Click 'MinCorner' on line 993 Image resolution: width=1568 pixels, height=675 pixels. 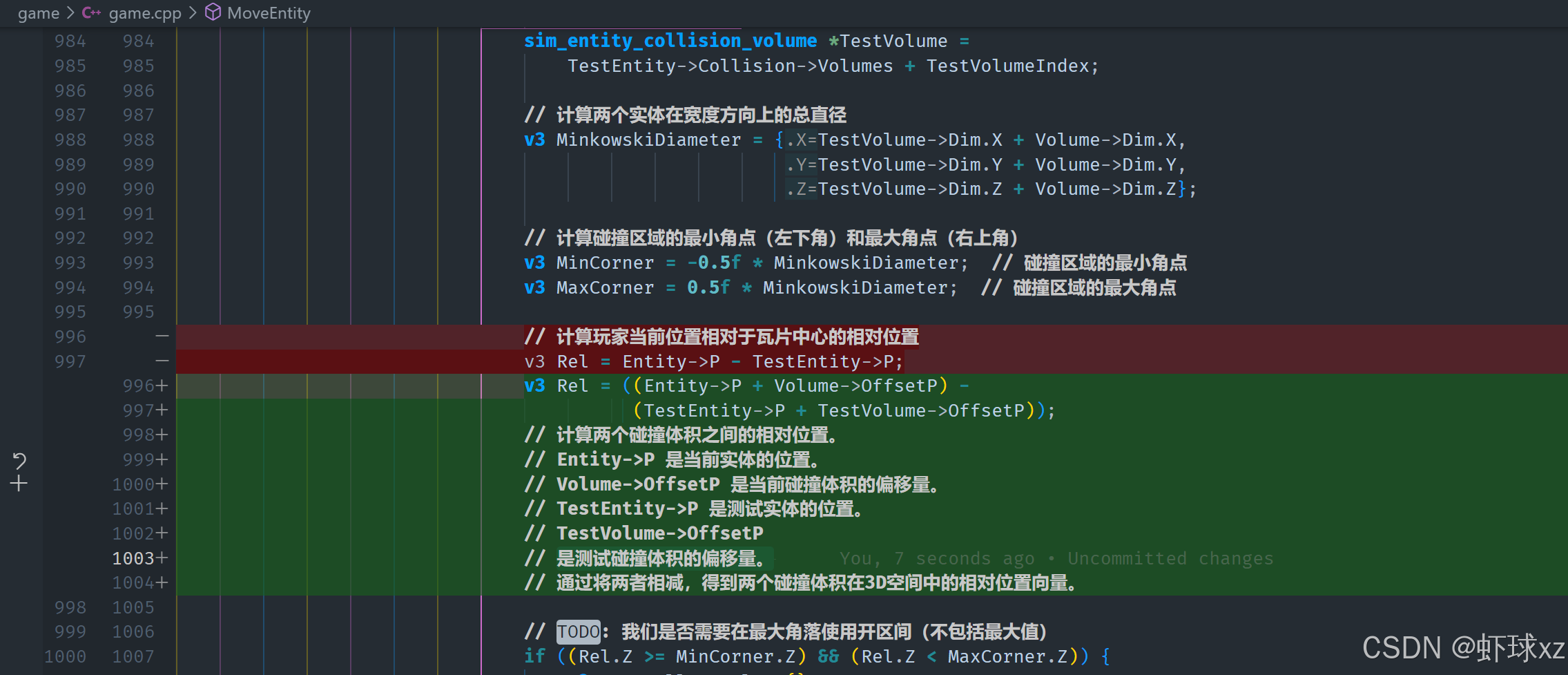(605, 263)
